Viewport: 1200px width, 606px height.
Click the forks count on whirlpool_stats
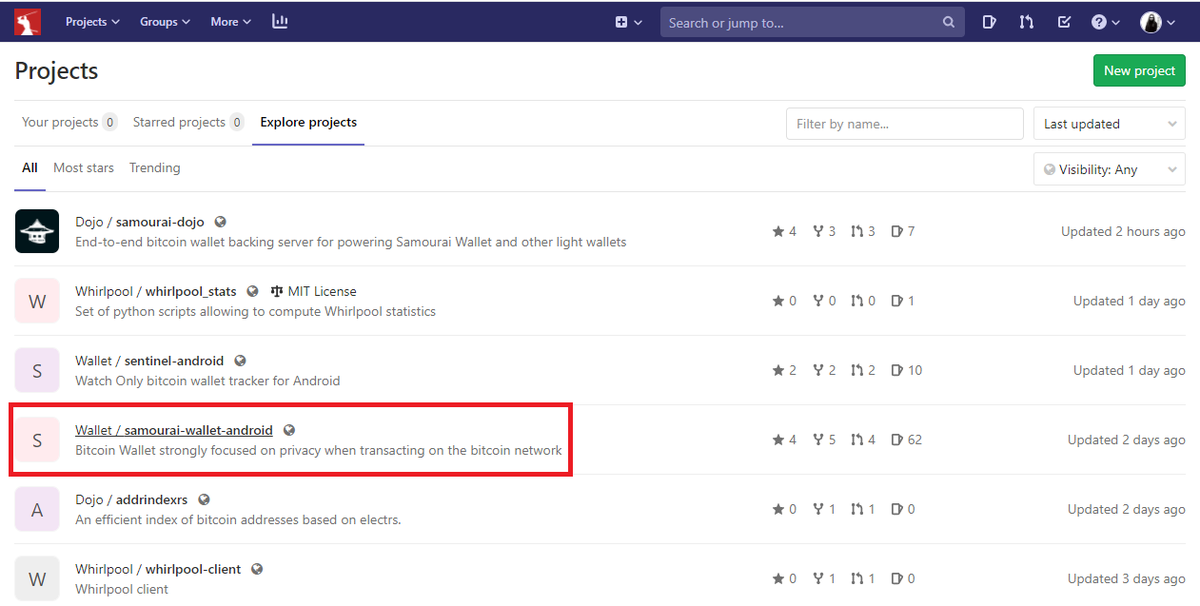pyautogui.click(x=824, y=301)
